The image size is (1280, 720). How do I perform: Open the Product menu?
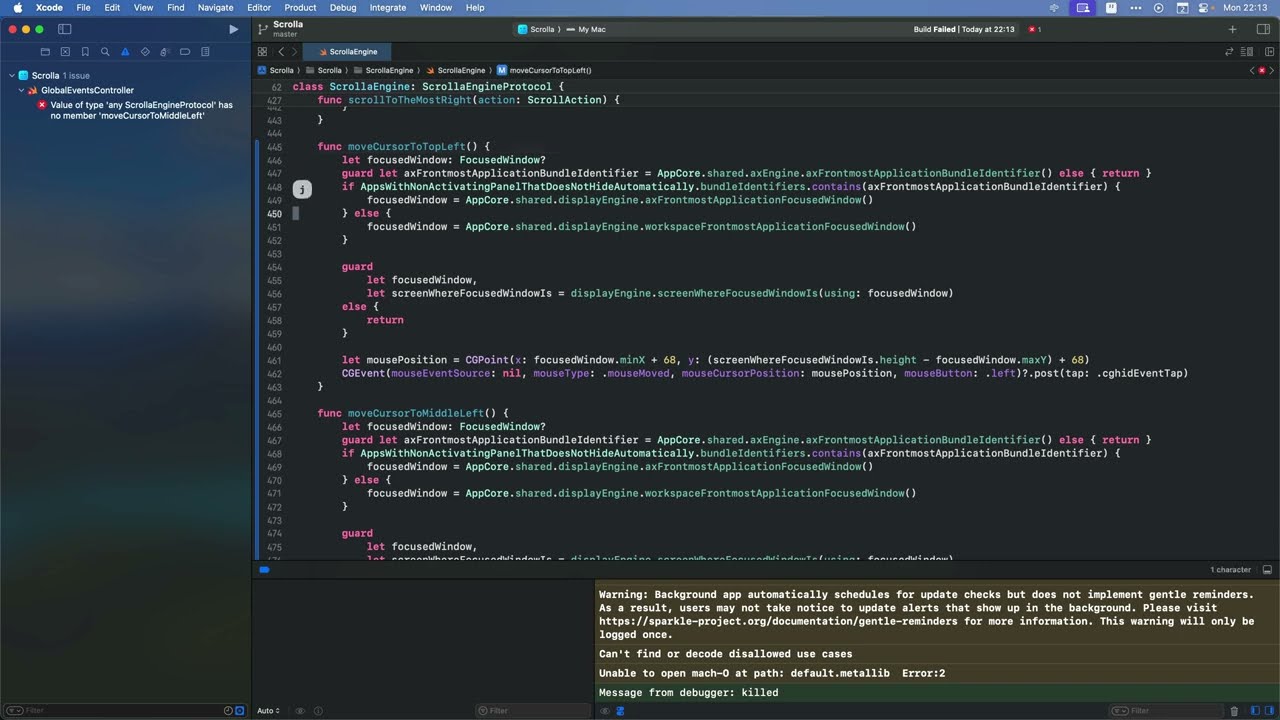(x=300, y=7)
